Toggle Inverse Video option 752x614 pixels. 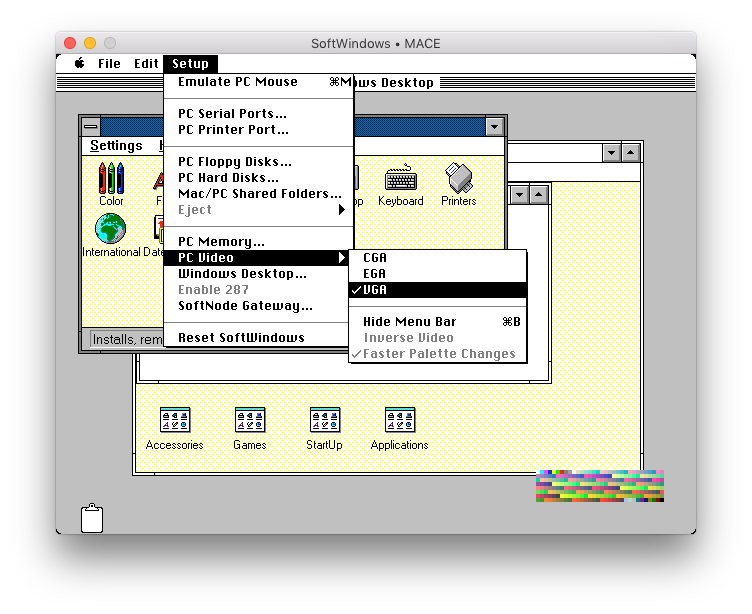point(438,338)
